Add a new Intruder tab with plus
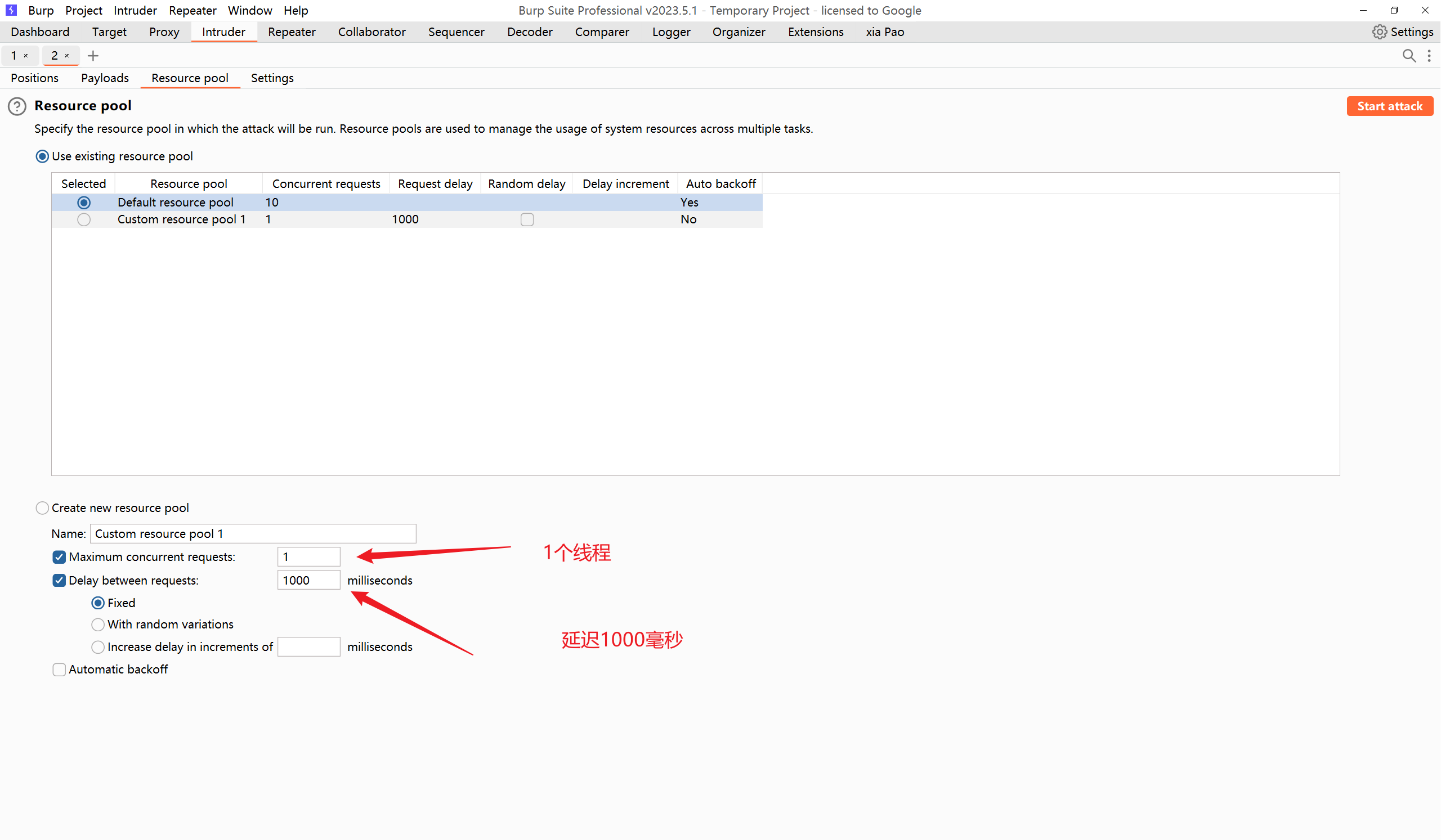Screen dimensions: 1441x840 [x=93, y=56]
